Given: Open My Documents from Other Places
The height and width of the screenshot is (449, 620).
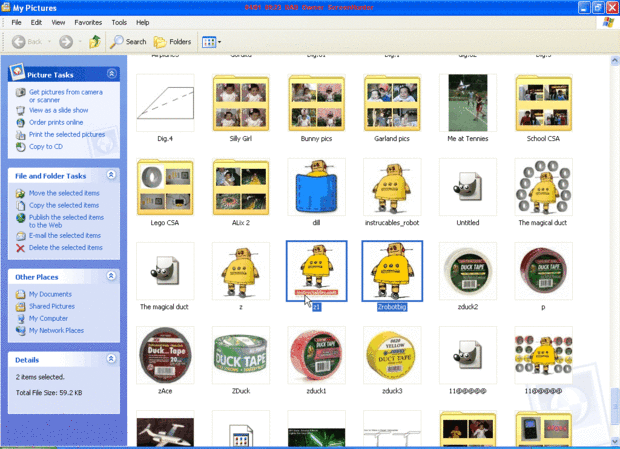Looking at the screenshot, I should pos(50,294).
